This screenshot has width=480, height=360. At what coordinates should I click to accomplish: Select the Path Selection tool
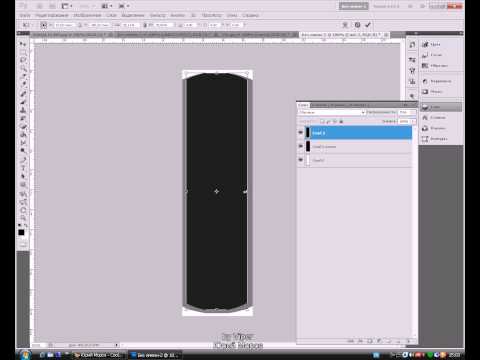23,176
